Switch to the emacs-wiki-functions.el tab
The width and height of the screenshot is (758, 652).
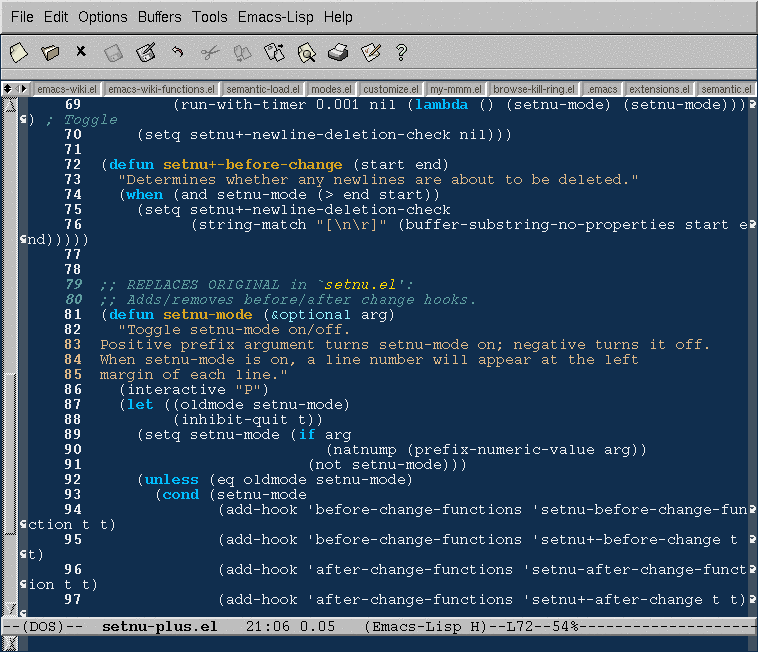point(161,89)
